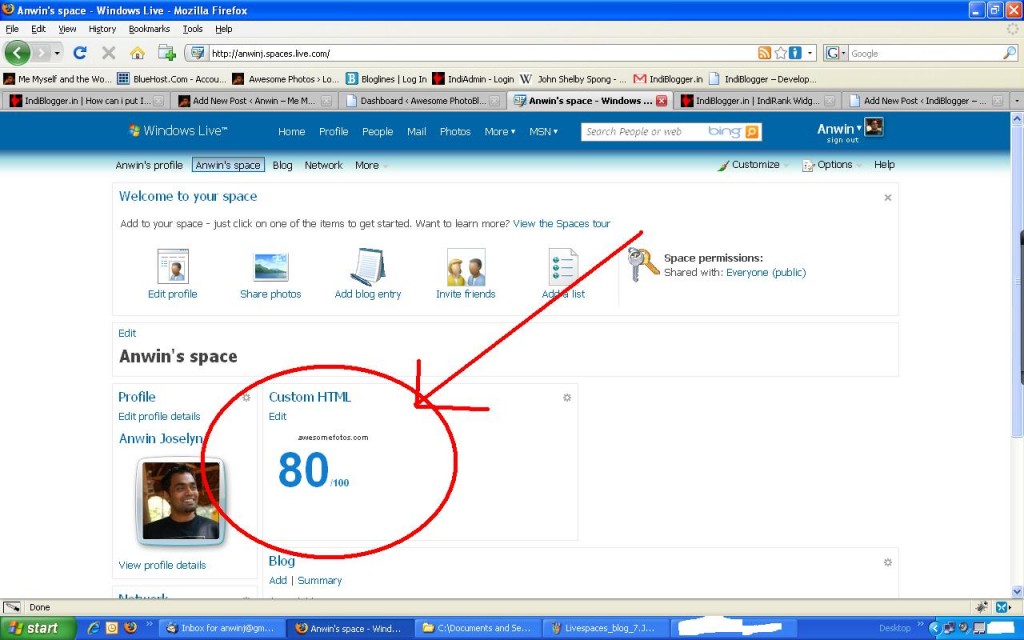This screenshot has height=640, width=1024.
Task: Close the Welcome to your space panel
Action: tap(888, 197)
